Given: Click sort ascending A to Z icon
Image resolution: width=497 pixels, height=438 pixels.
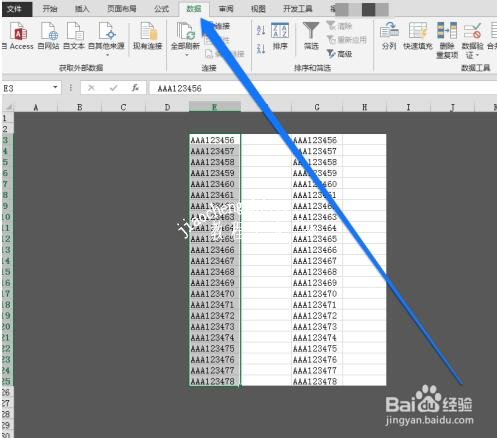Looking at the screenshot, I should pos(261,30).
